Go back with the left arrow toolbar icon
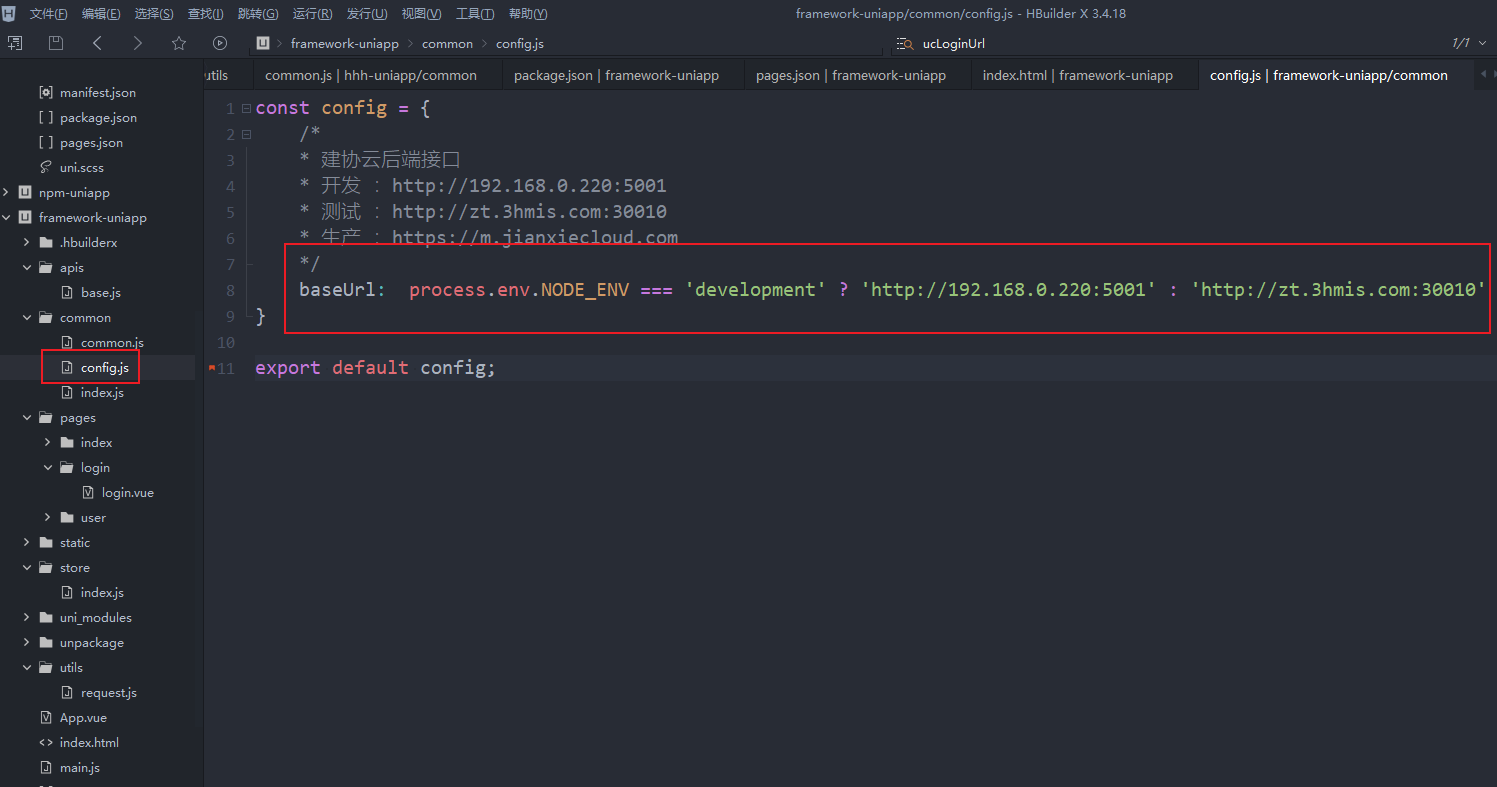 (x=97, y=43)
